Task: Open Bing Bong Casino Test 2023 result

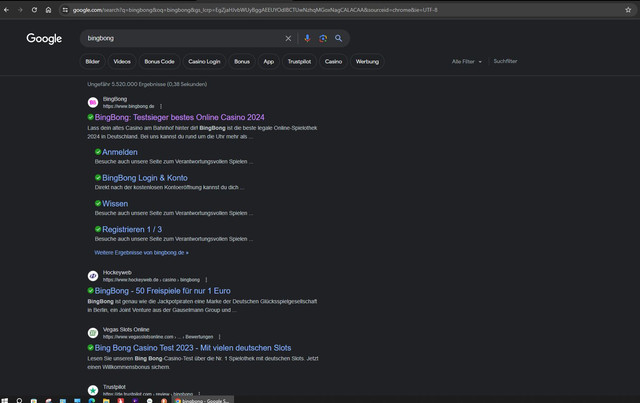Action: point(193,348)
